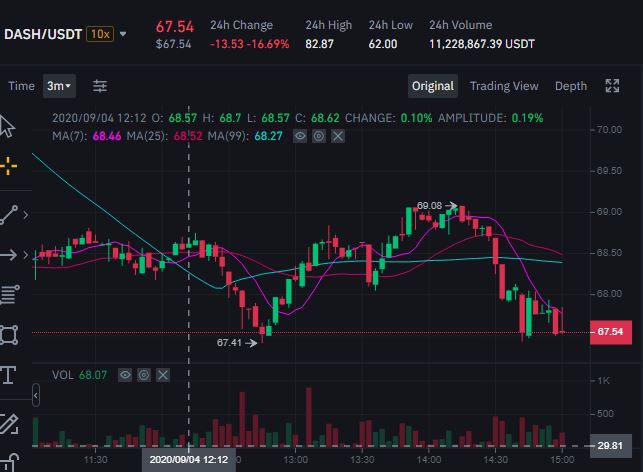The image size is (643, 472).
Task: Select the rectangle shape tool
Action: point(9,335)
